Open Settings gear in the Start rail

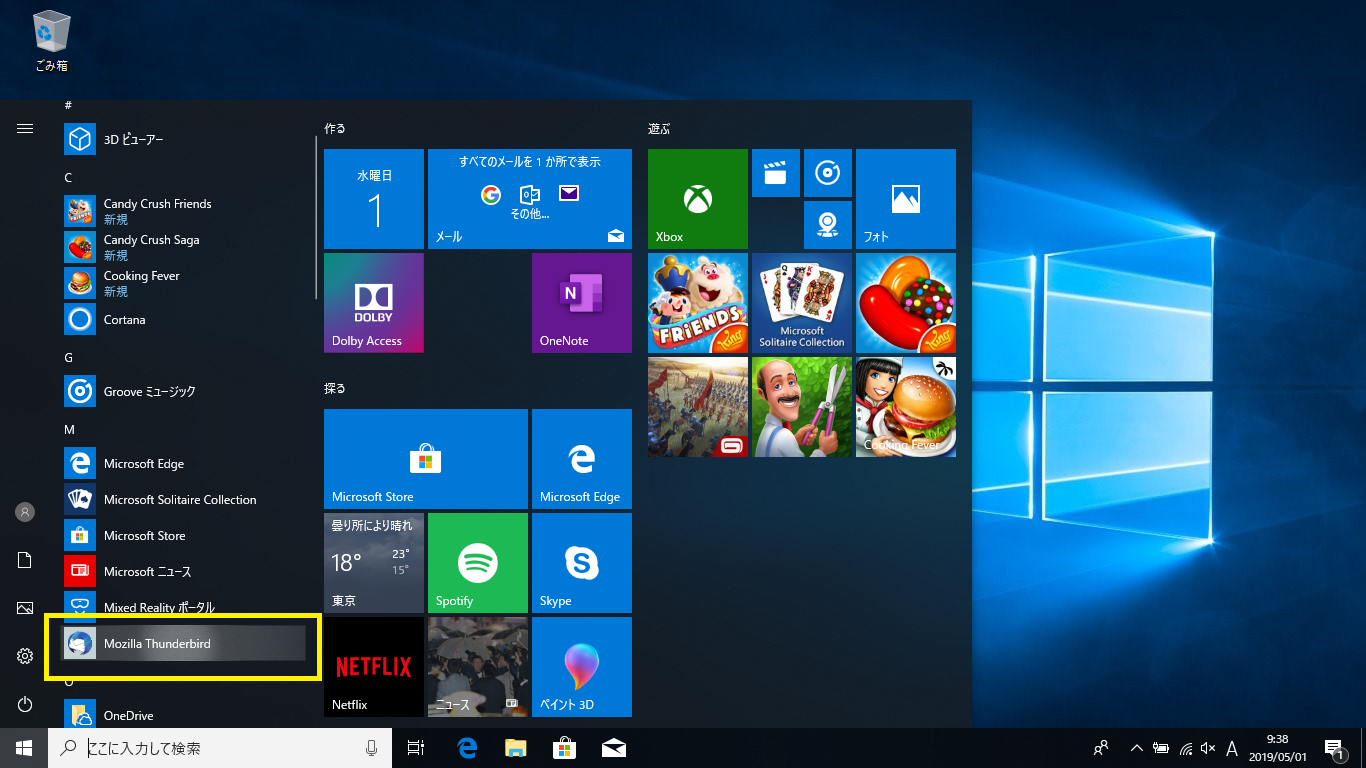click(x=25, y=656)
